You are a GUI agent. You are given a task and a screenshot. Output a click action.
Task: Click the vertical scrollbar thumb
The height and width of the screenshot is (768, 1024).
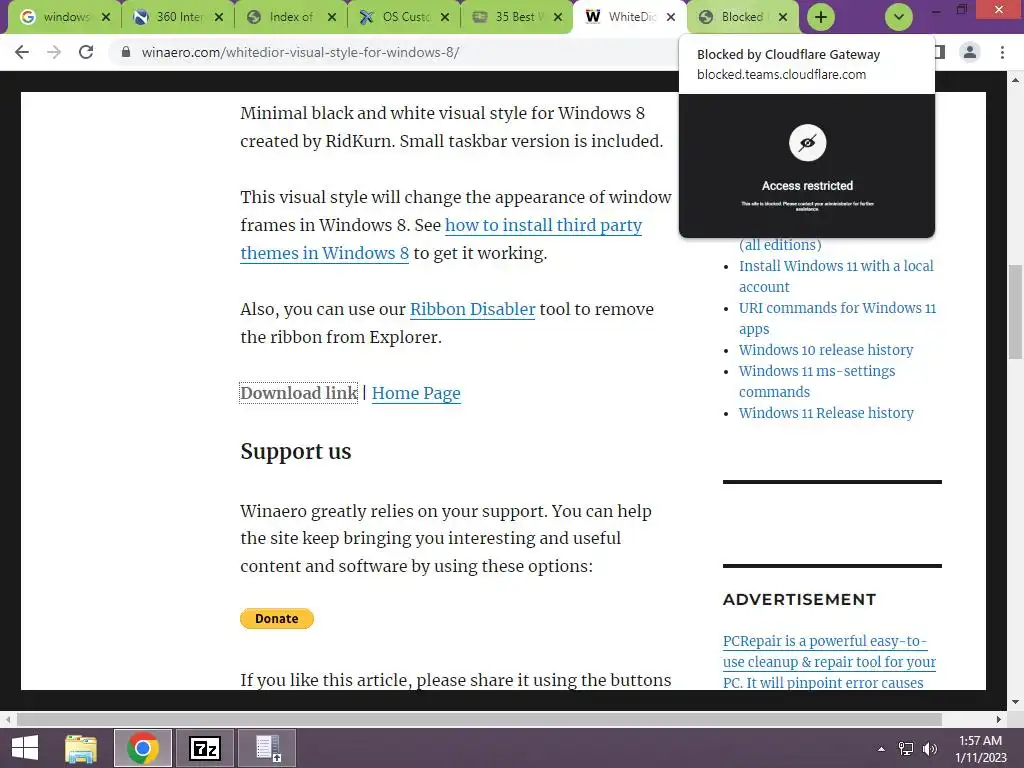pyautogui.click(x=1015, y=312)
